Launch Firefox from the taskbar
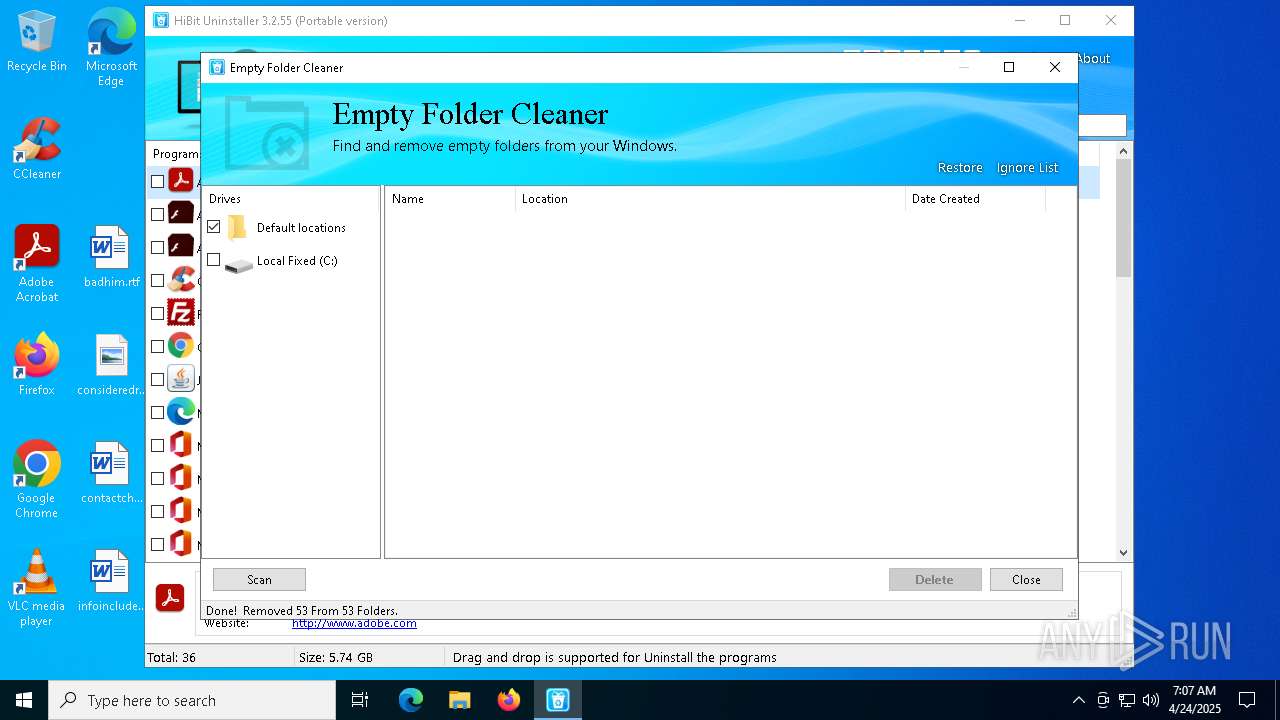This screenshot has height=720, width=1280. click(509, 700)
